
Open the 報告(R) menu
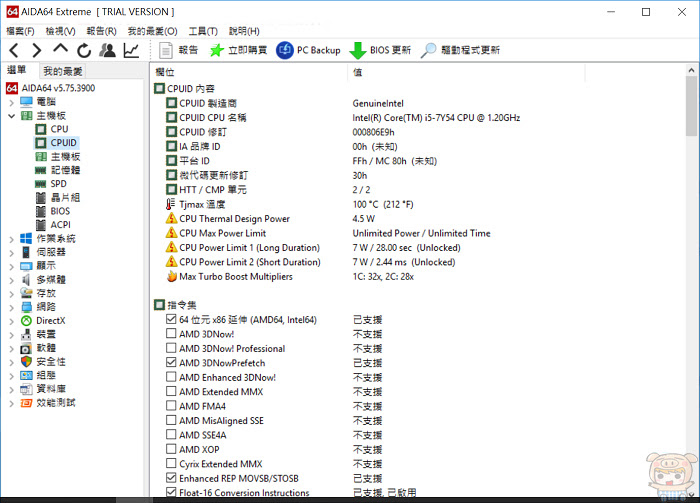pos(101,31)
